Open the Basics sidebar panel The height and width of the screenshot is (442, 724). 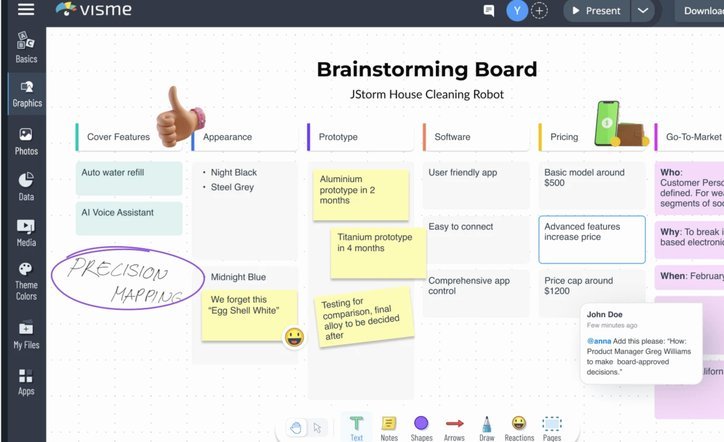pos(26,48)
